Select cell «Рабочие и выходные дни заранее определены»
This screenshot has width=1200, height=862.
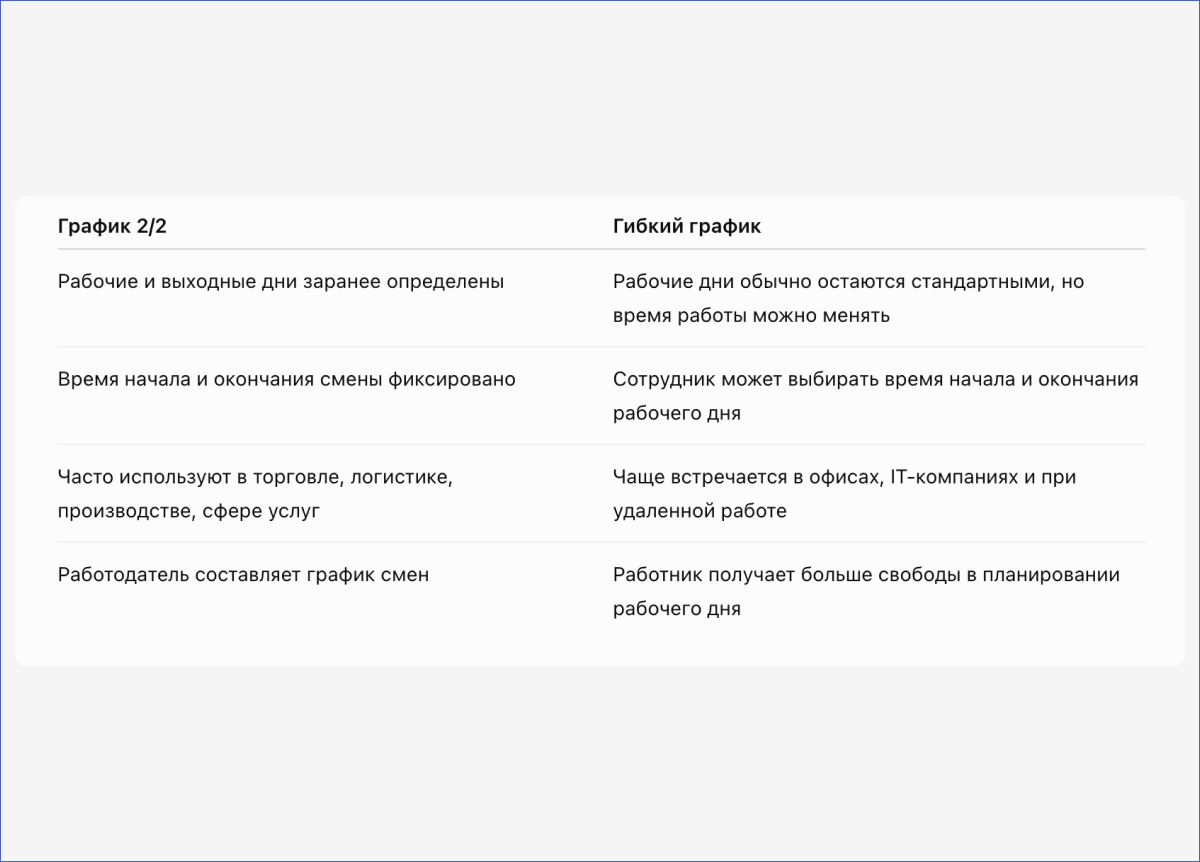click(281, 282)
